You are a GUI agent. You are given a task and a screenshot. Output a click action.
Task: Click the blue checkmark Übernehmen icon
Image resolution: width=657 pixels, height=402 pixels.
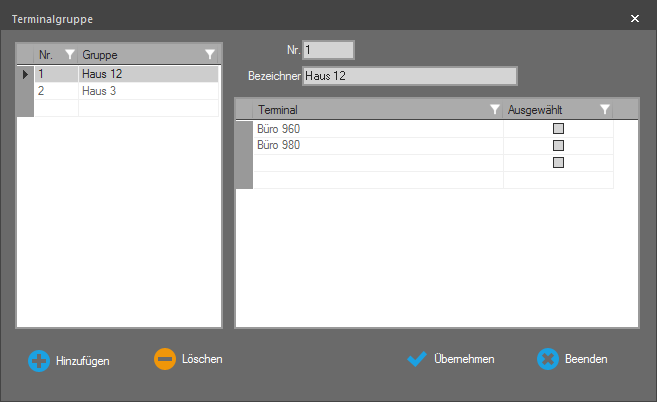click(417, 359)
